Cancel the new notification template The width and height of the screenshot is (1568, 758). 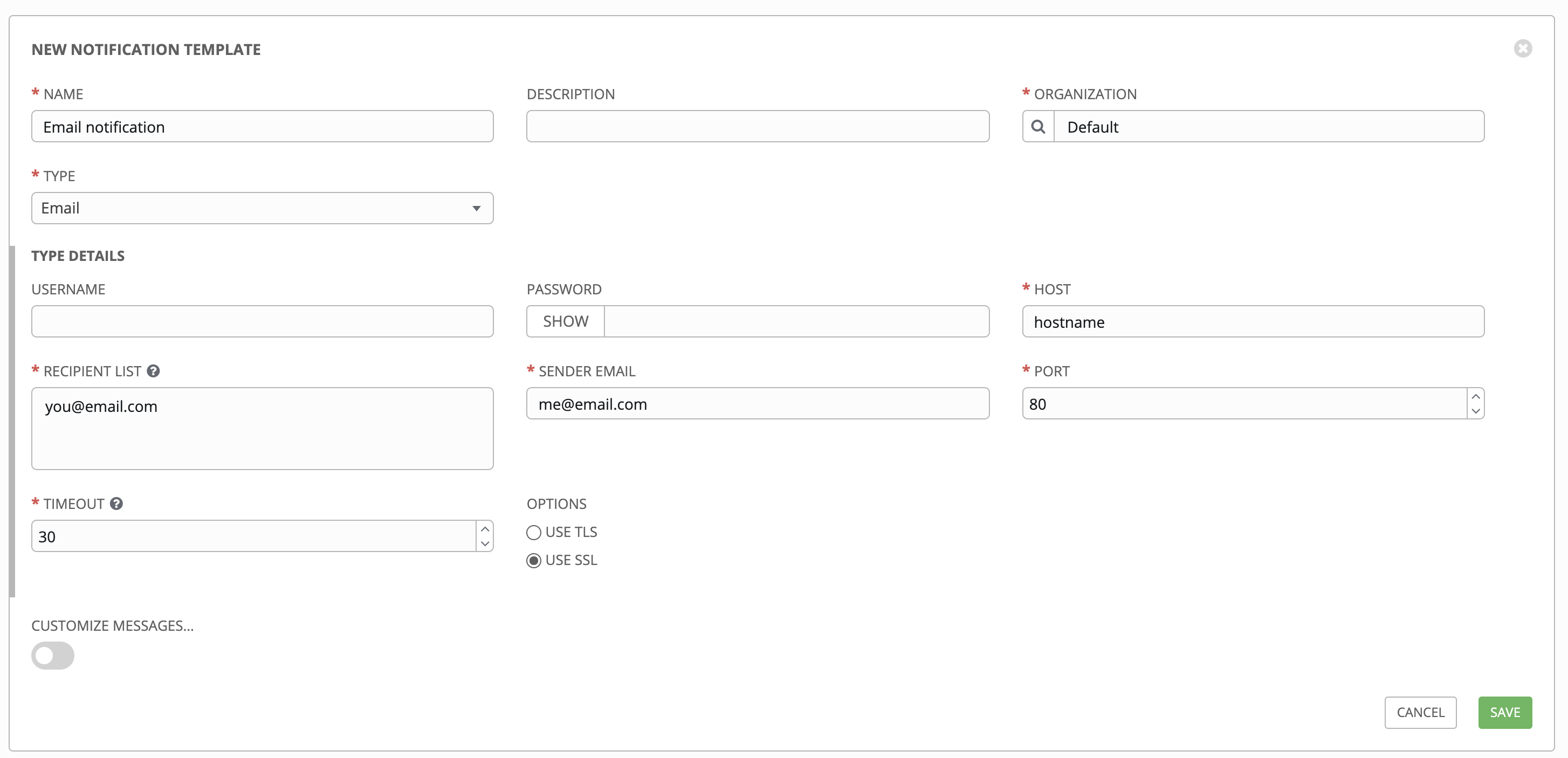pos(1420,712)
